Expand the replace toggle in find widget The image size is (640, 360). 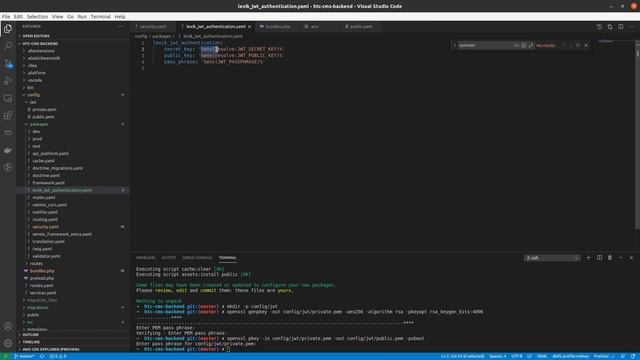pos(455,45)
